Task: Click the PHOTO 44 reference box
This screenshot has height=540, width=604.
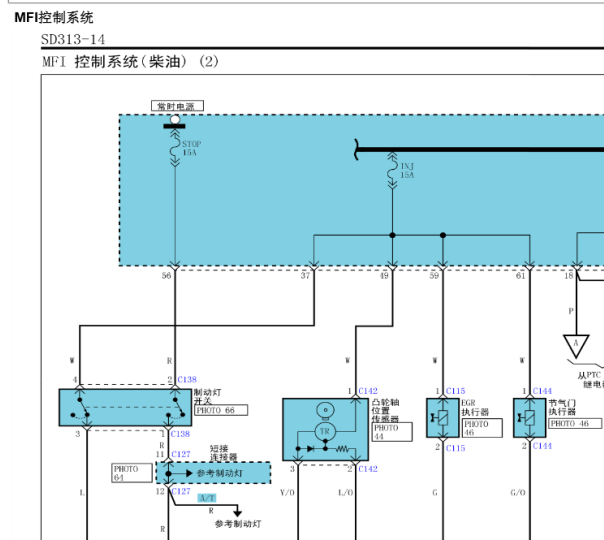Action: pos(392,432)
